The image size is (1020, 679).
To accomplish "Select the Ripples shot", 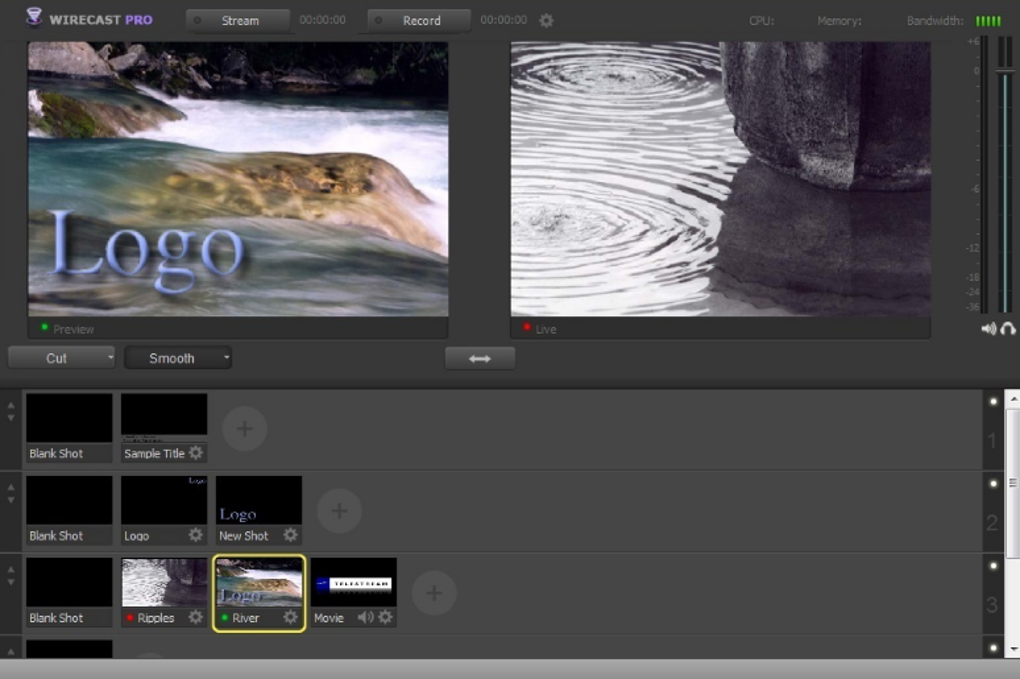I will [164, 592].
